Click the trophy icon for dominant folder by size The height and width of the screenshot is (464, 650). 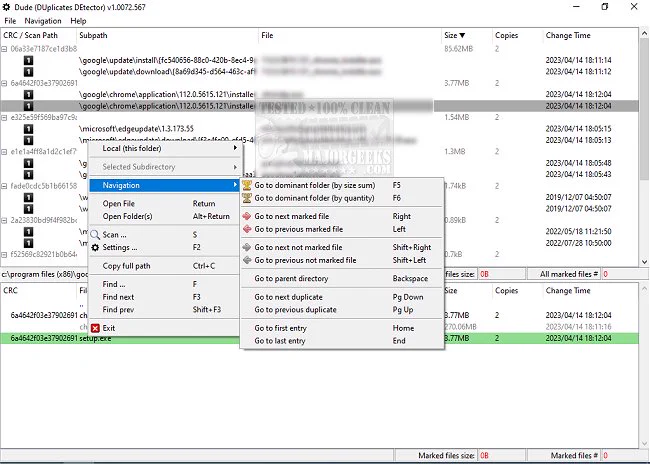tap(247, 185)
